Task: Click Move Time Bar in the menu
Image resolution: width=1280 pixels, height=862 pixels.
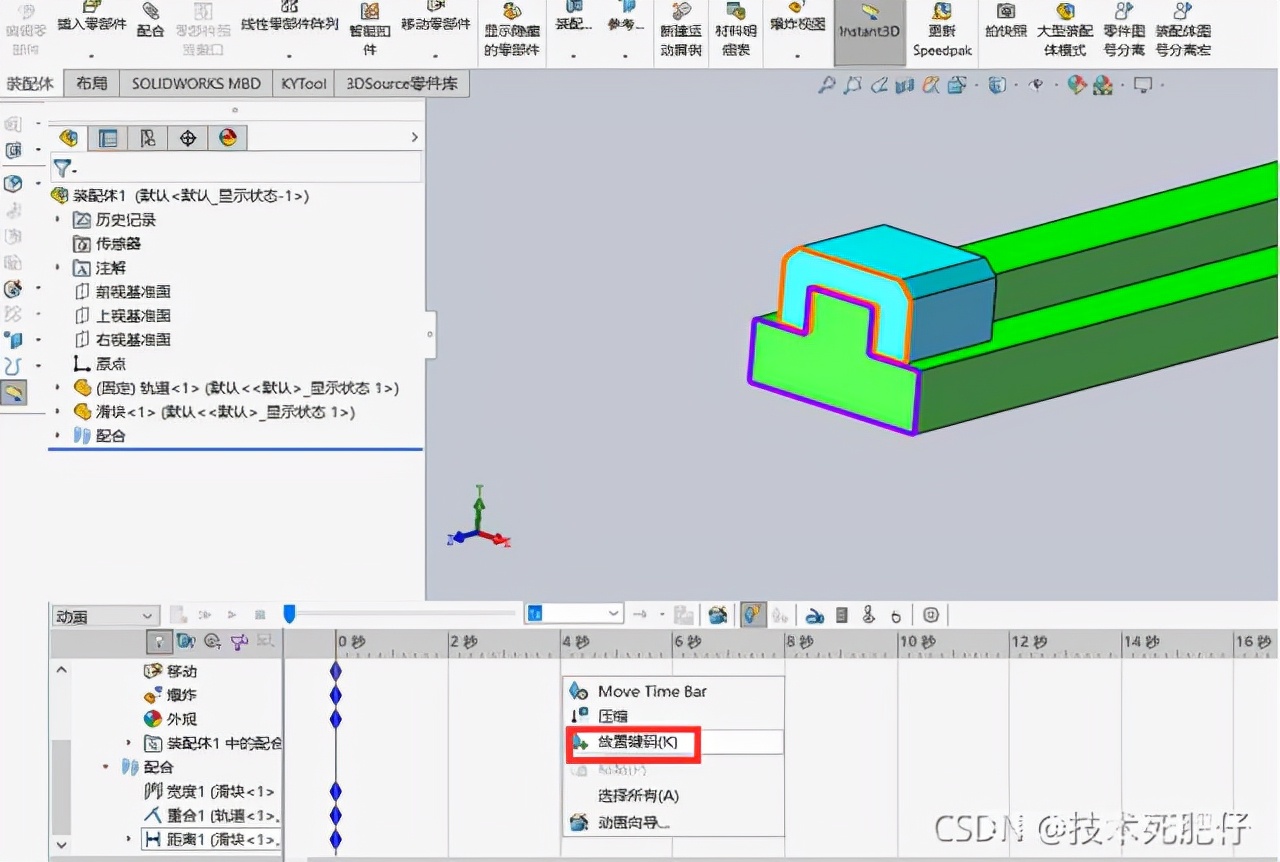Action: [x=653, y=691]
